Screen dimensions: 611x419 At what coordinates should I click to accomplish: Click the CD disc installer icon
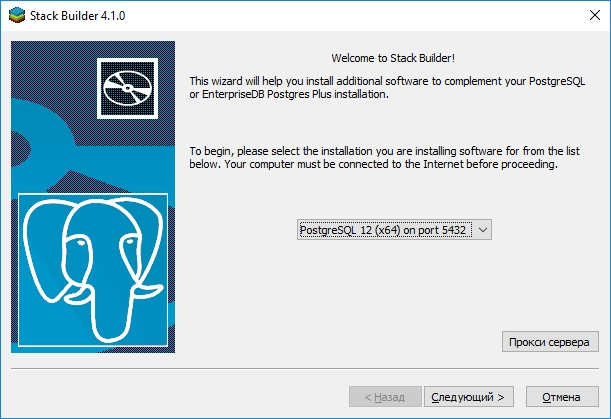tap(125, 84)
